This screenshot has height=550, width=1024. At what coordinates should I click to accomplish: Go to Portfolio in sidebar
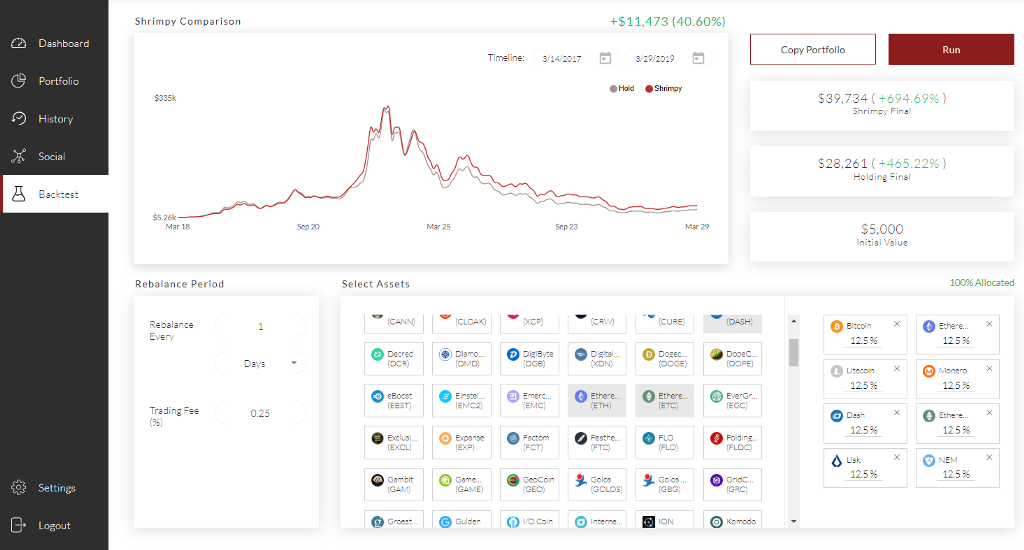[x=54, y=81]
